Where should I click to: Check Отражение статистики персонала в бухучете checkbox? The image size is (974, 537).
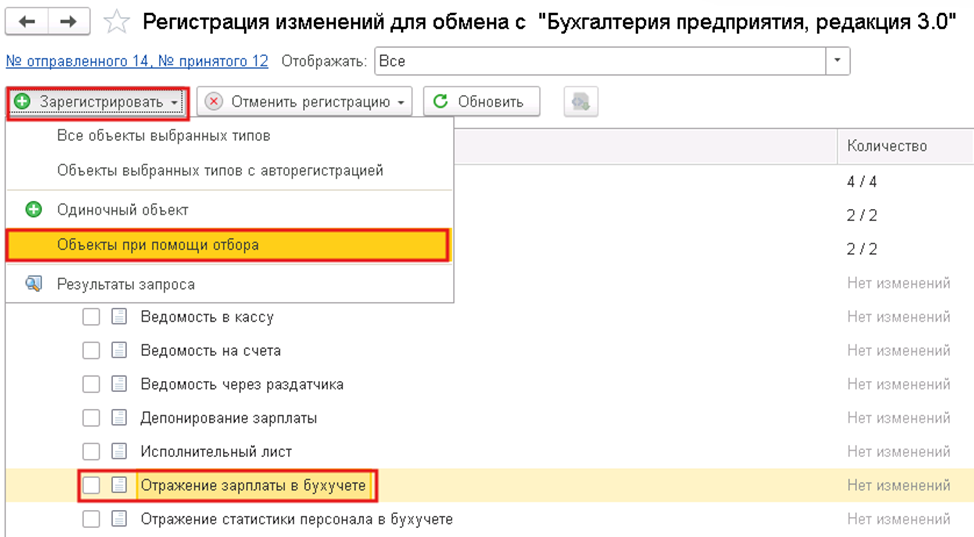[91, 518]
